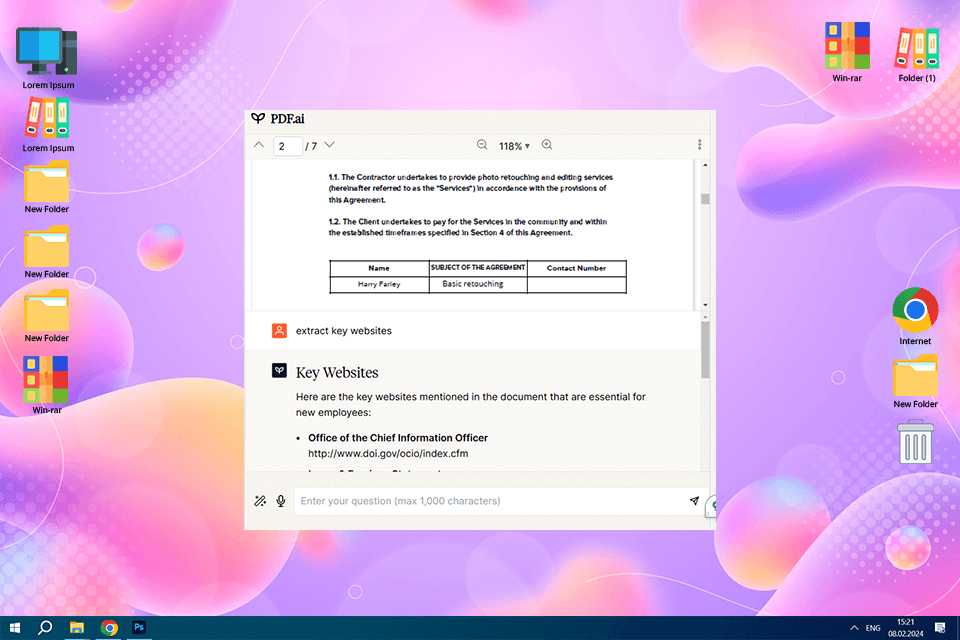The height and width of the screenshot is (640, 960).
Task: Launch the Internet Chrome desktop icon
Action: tap(915, 316)
